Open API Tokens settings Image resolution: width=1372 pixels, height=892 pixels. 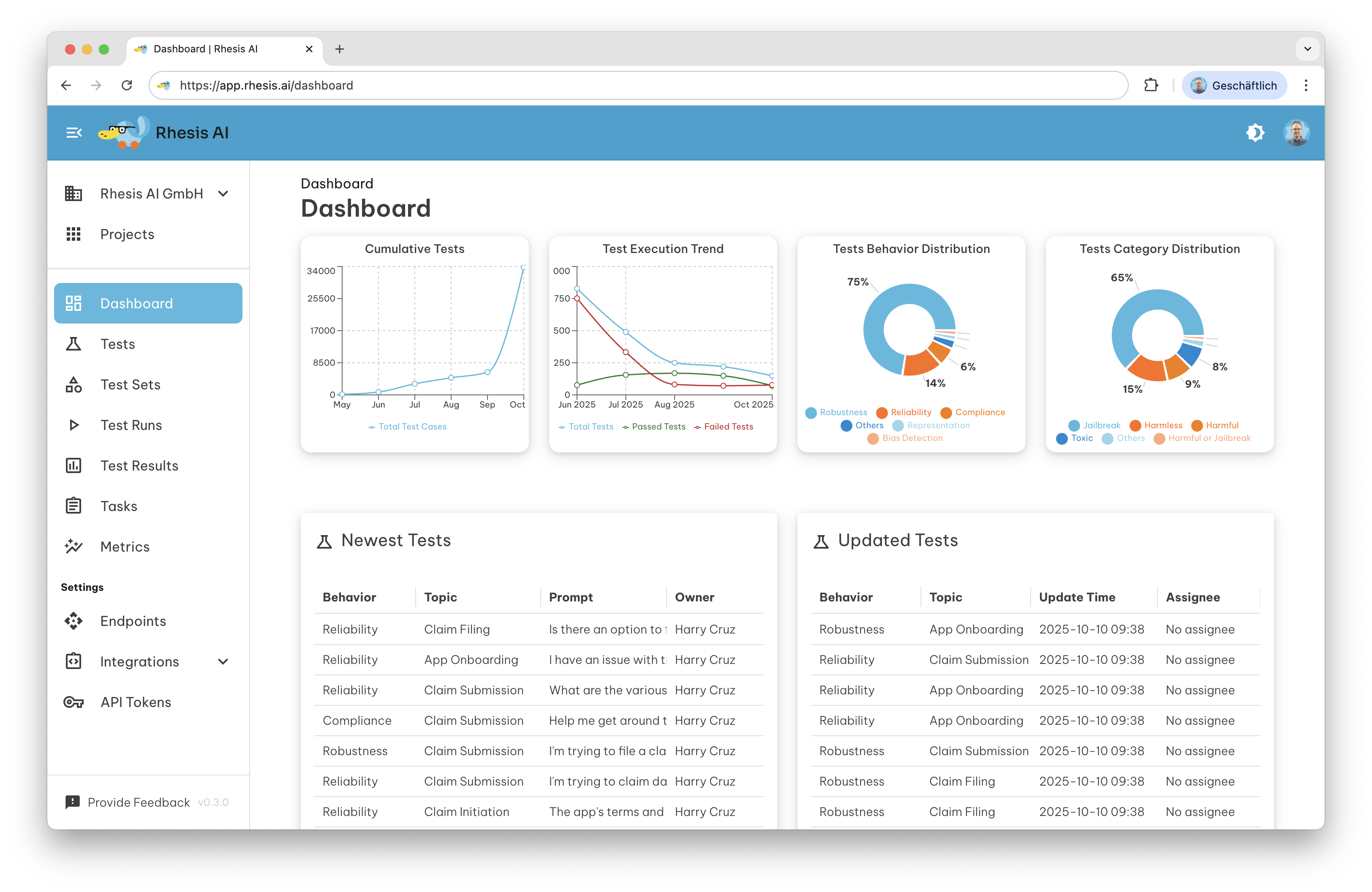[136, 702]
